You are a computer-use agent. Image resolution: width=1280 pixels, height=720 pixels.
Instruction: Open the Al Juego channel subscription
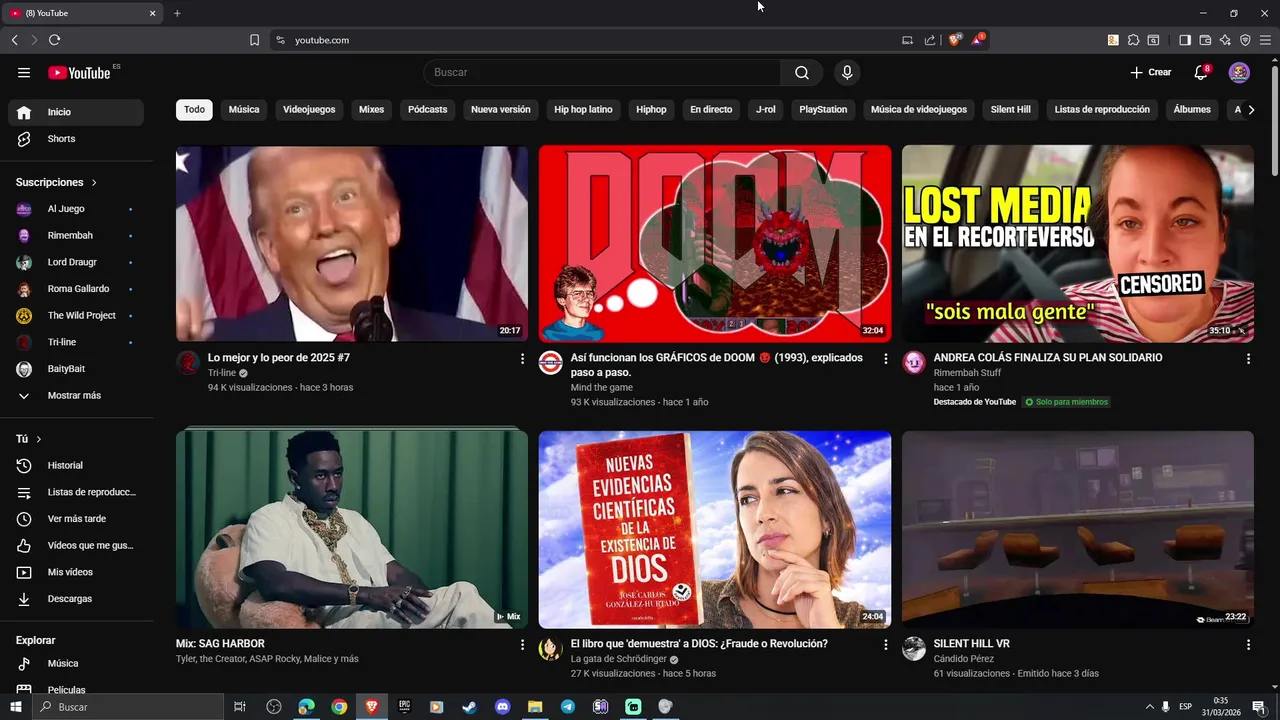(76, 209)
